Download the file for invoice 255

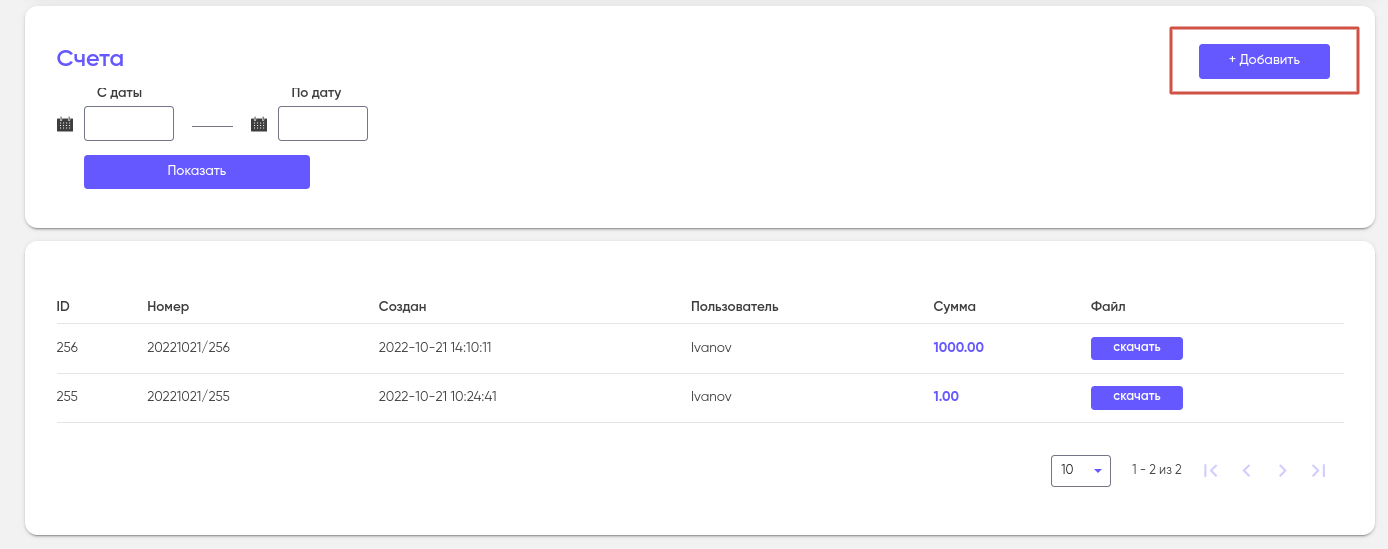pos(1136,397)
